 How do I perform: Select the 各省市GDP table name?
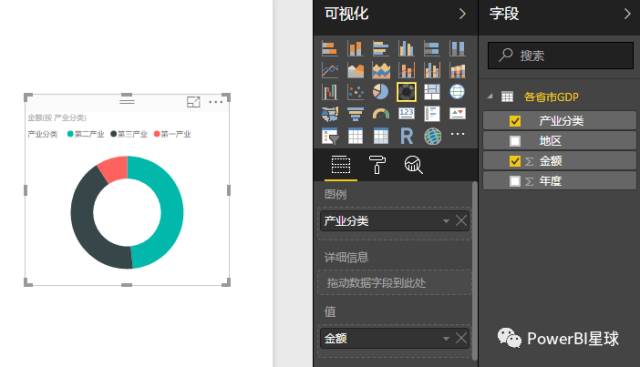point(551,97)
